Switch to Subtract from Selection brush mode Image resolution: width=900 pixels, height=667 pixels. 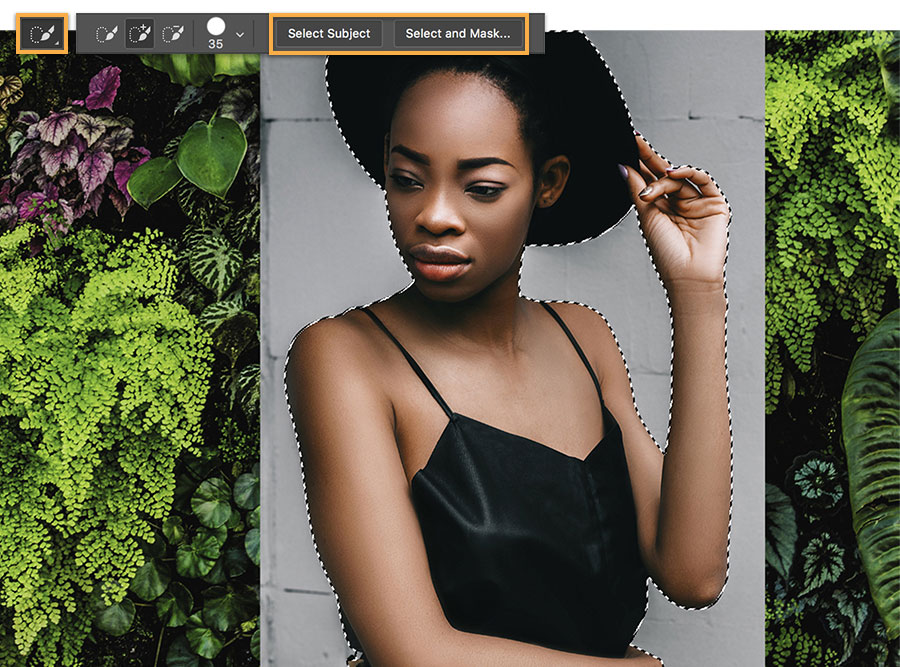click(173, 34)
